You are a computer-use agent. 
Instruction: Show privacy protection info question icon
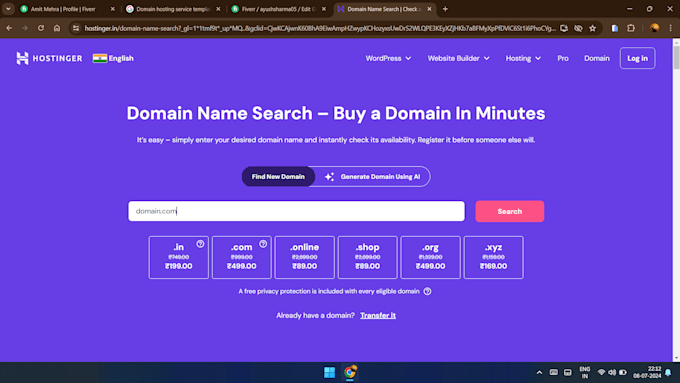click(427, 291)
